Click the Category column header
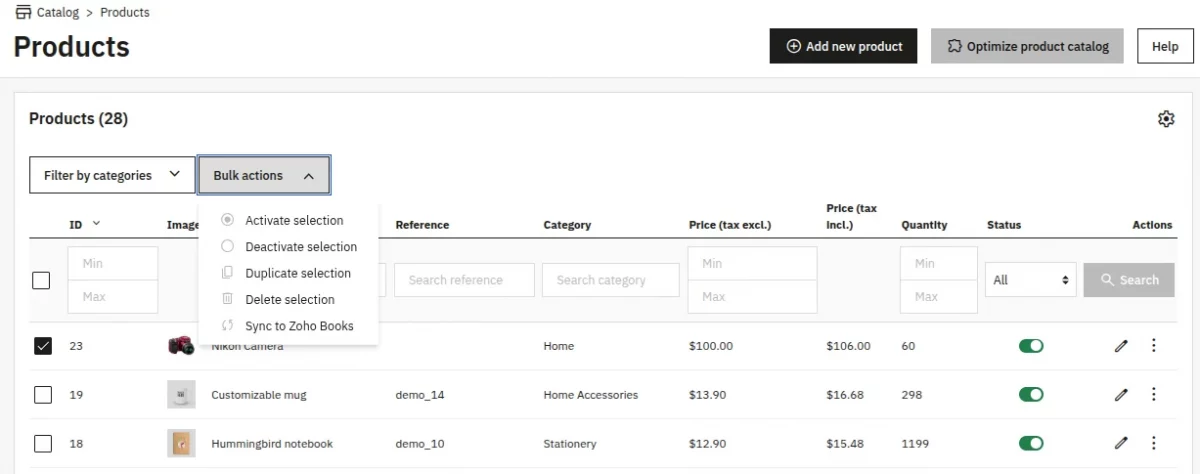Viewport: 1200px width, 474px height. pos(567,225)
